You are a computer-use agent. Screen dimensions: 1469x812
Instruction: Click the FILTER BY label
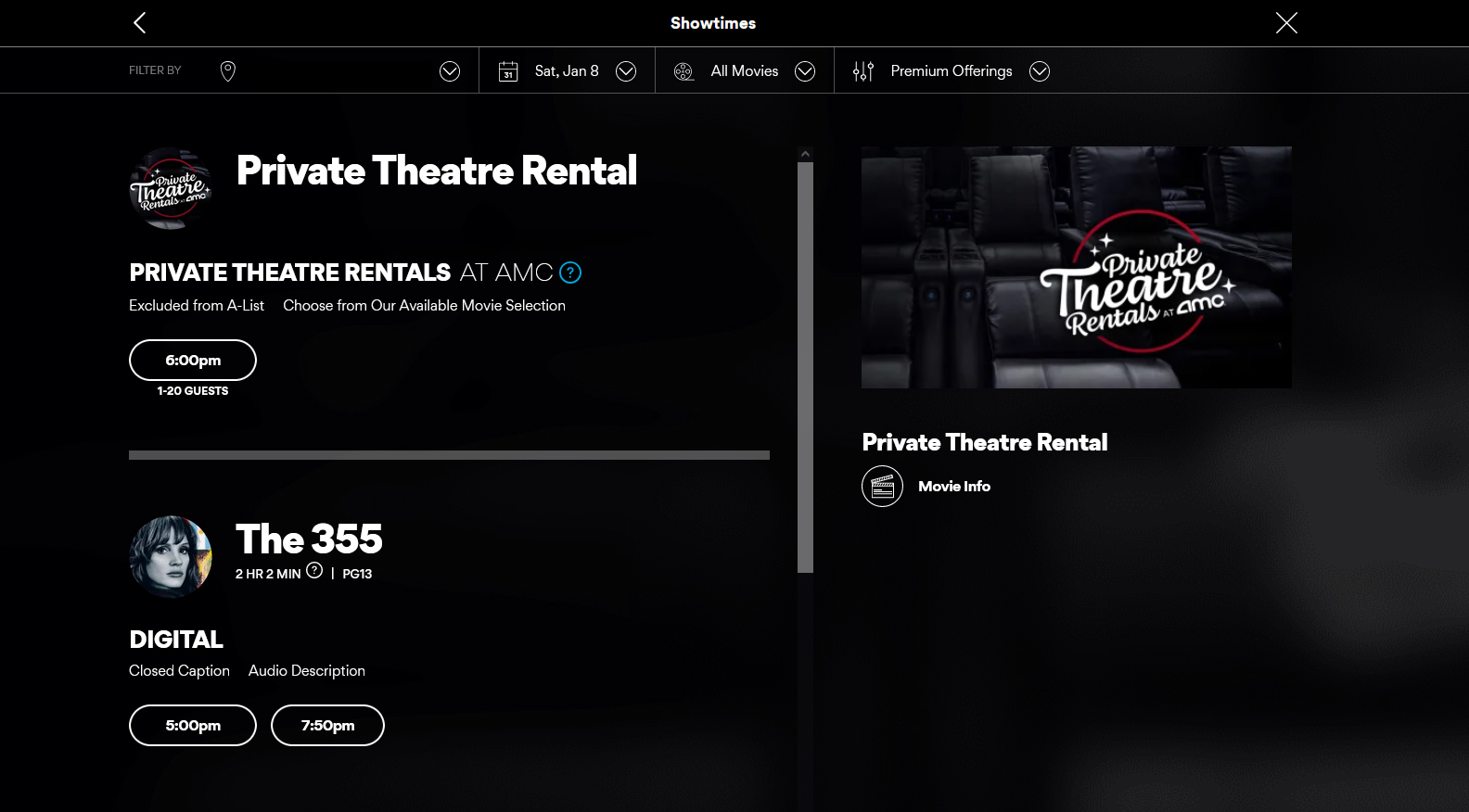[x=155, y=70]
